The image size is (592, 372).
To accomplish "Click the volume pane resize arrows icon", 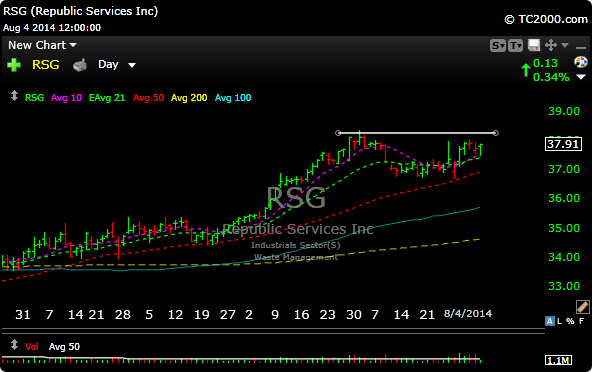I will (x=14, y=344).
